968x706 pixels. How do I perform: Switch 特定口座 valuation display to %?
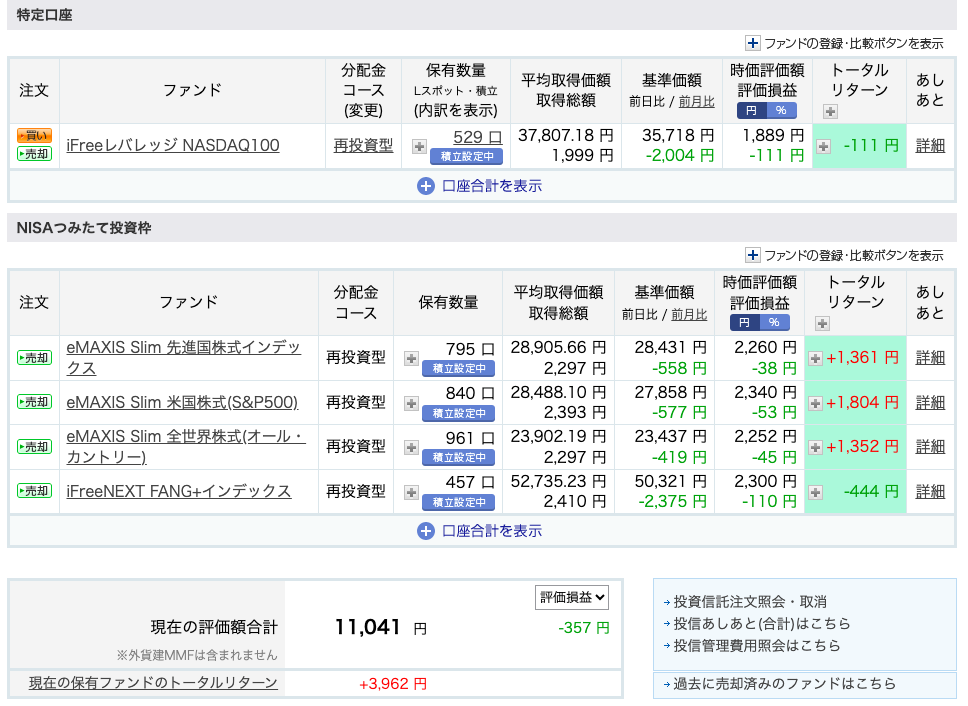782,110
